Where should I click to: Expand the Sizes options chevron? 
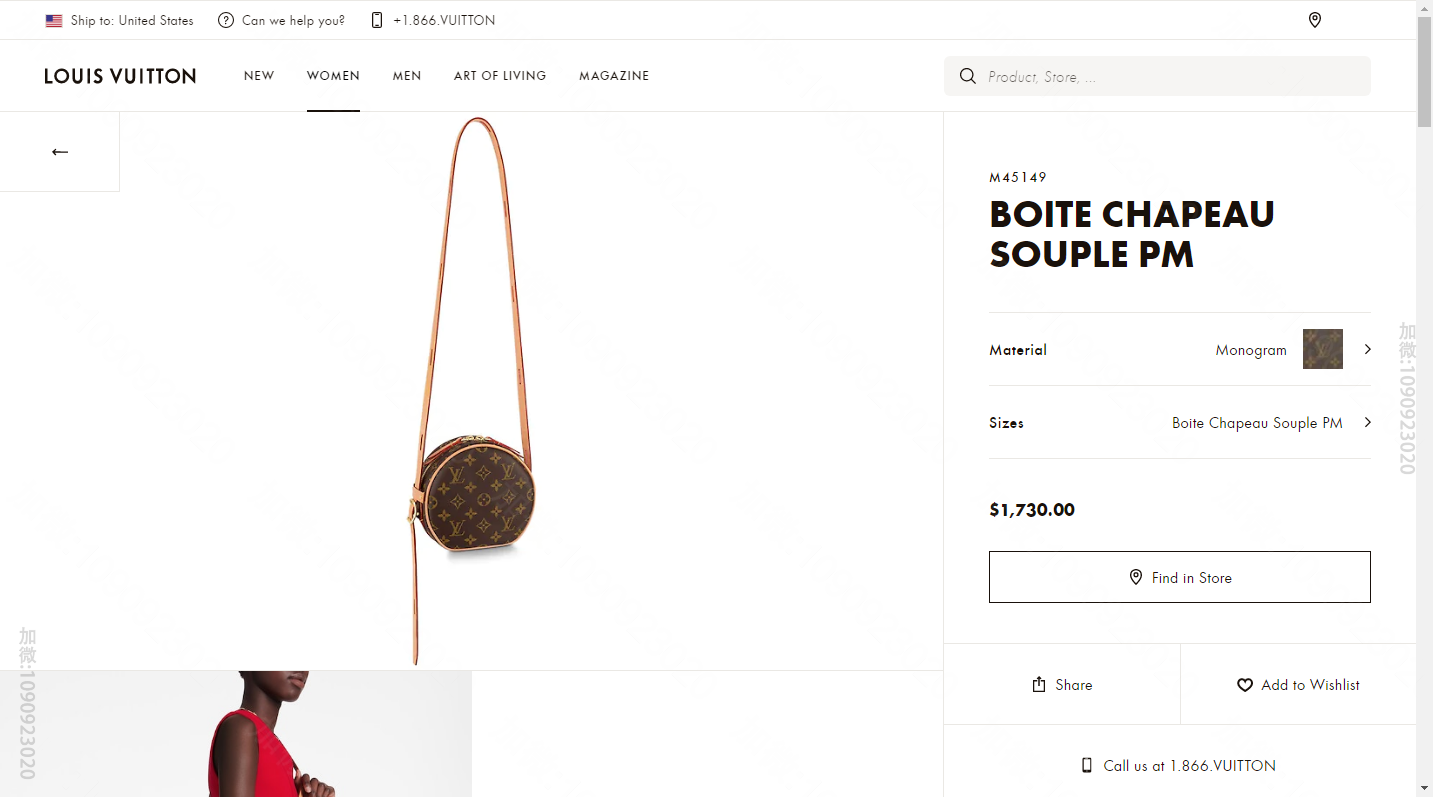coord(1367,423)
